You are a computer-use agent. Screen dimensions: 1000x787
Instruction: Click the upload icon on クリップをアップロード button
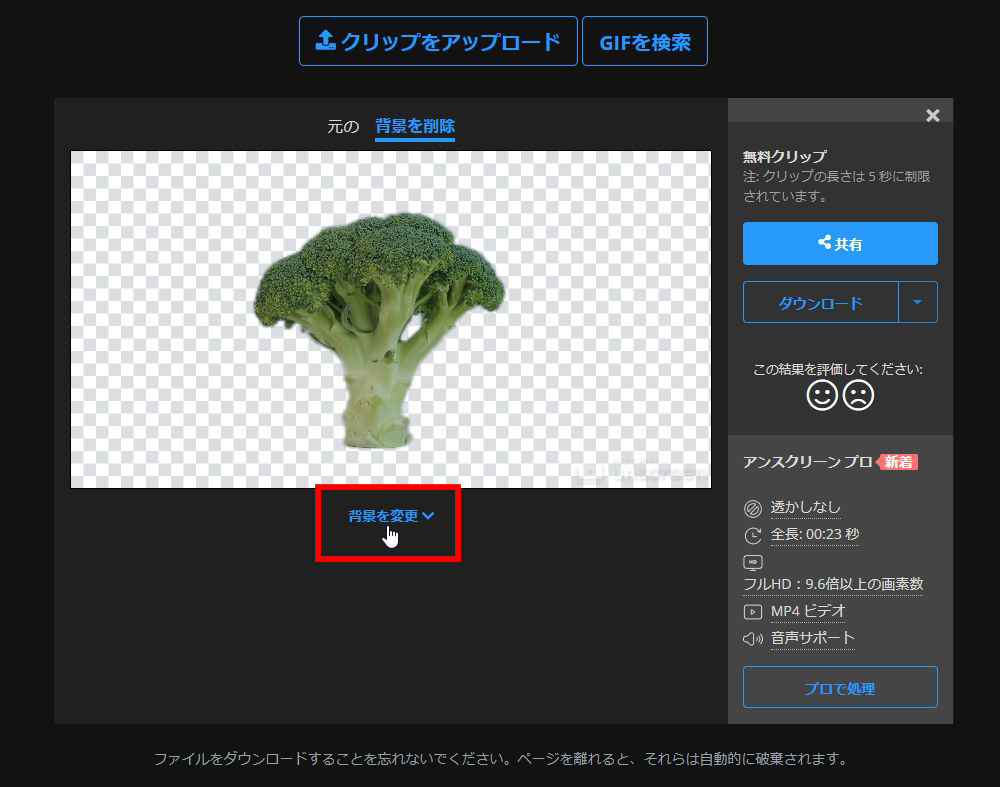click(325, 40)
